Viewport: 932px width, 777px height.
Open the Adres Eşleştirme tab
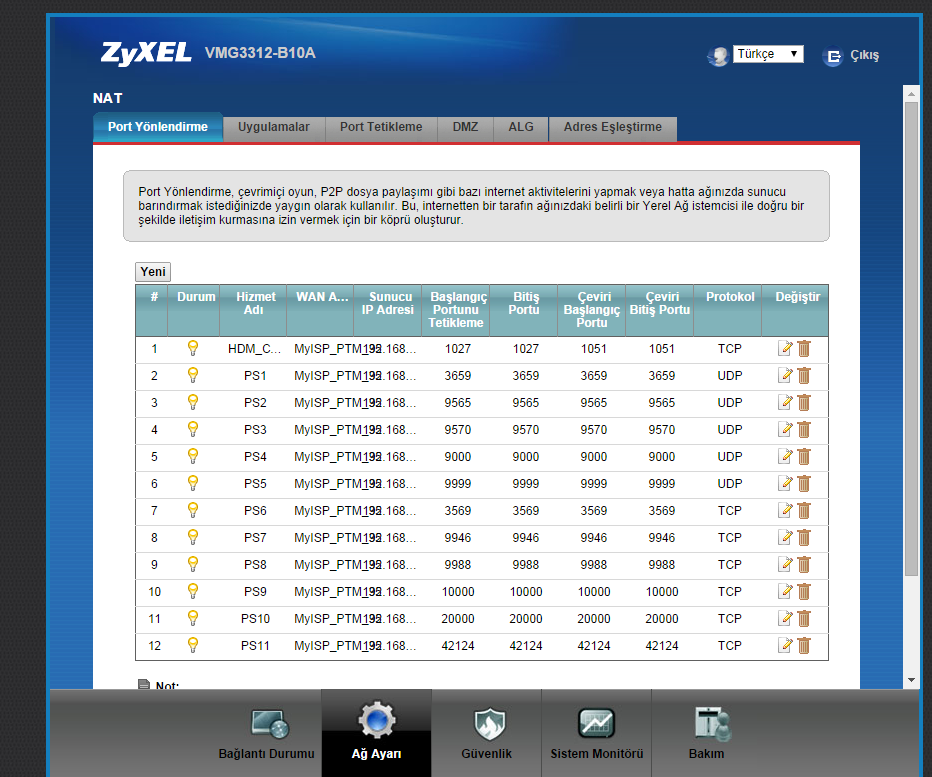tap(612, 128)
